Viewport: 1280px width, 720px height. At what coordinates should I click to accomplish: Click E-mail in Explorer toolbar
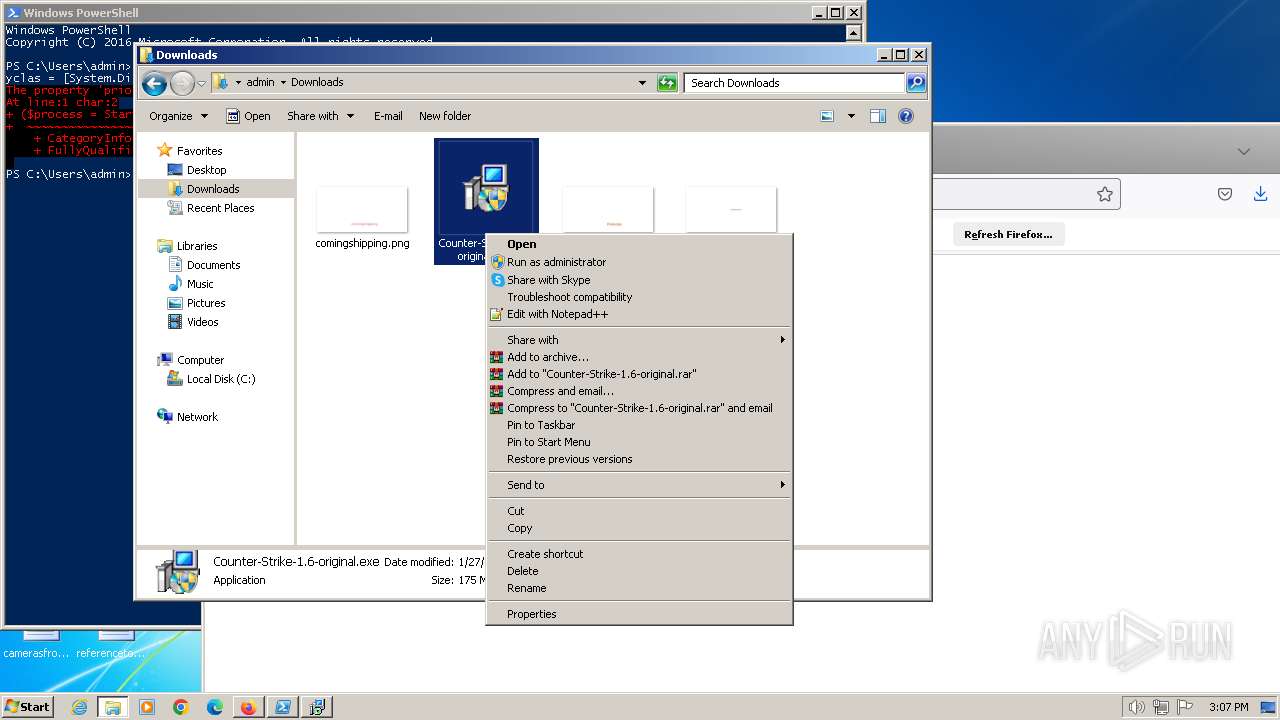(388, 116)
